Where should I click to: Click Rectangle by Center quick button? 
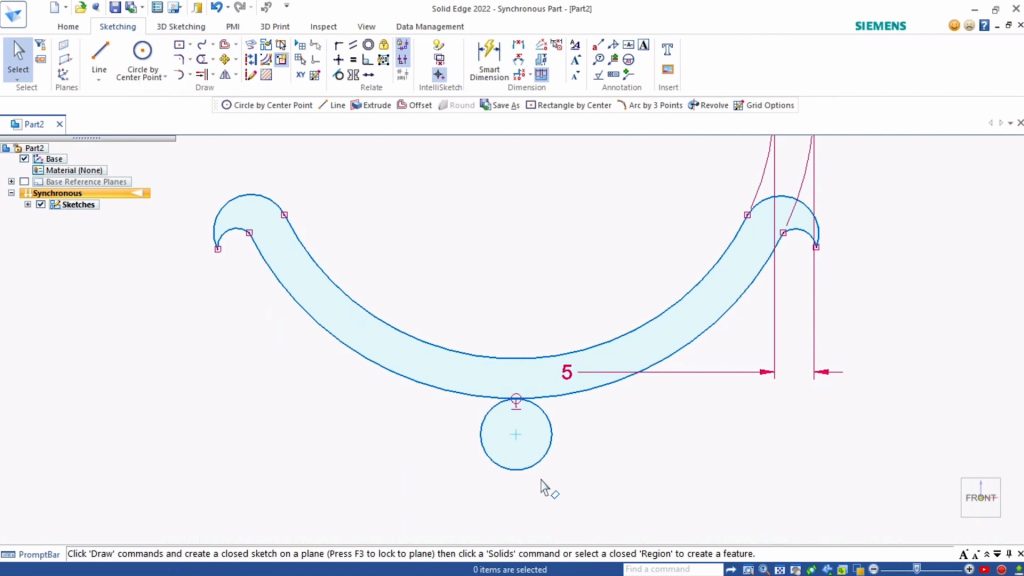tap(568, 105)
